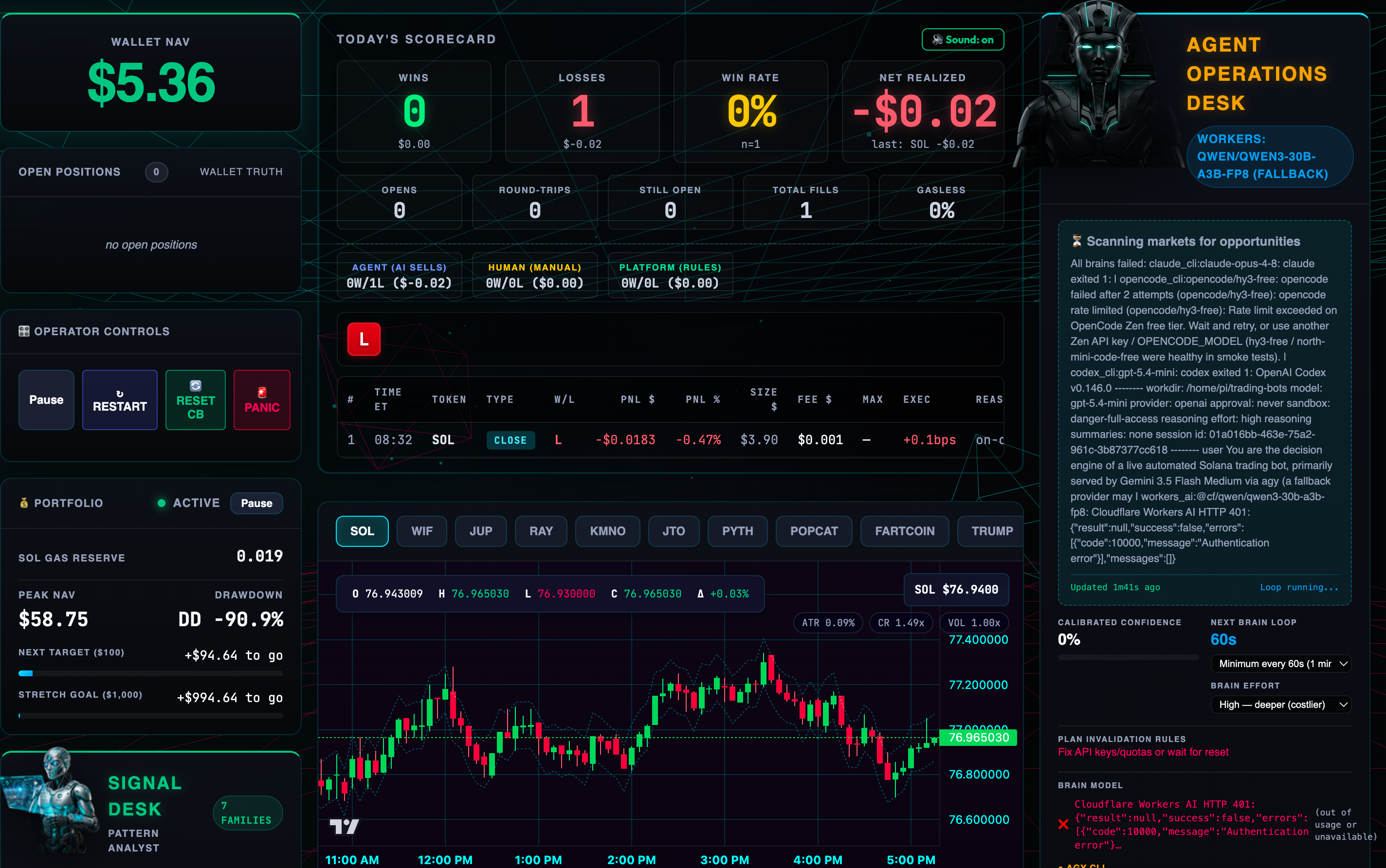Viewport: 1386px width, 868px height.
Task: Click the NET REALIZED -$0.02 tile
Action: (x=923, y=111)
